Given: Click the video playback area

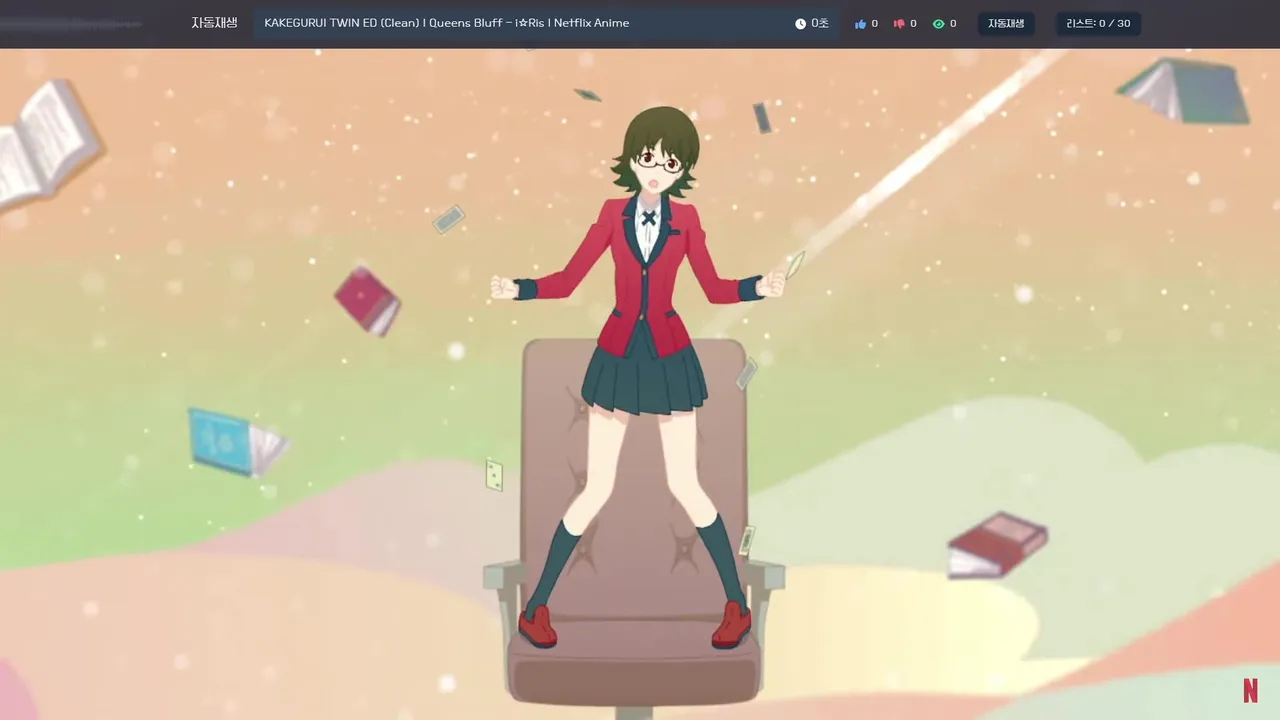Looking at the screenshot, I should pyautogui.click(x=640, y=383).
